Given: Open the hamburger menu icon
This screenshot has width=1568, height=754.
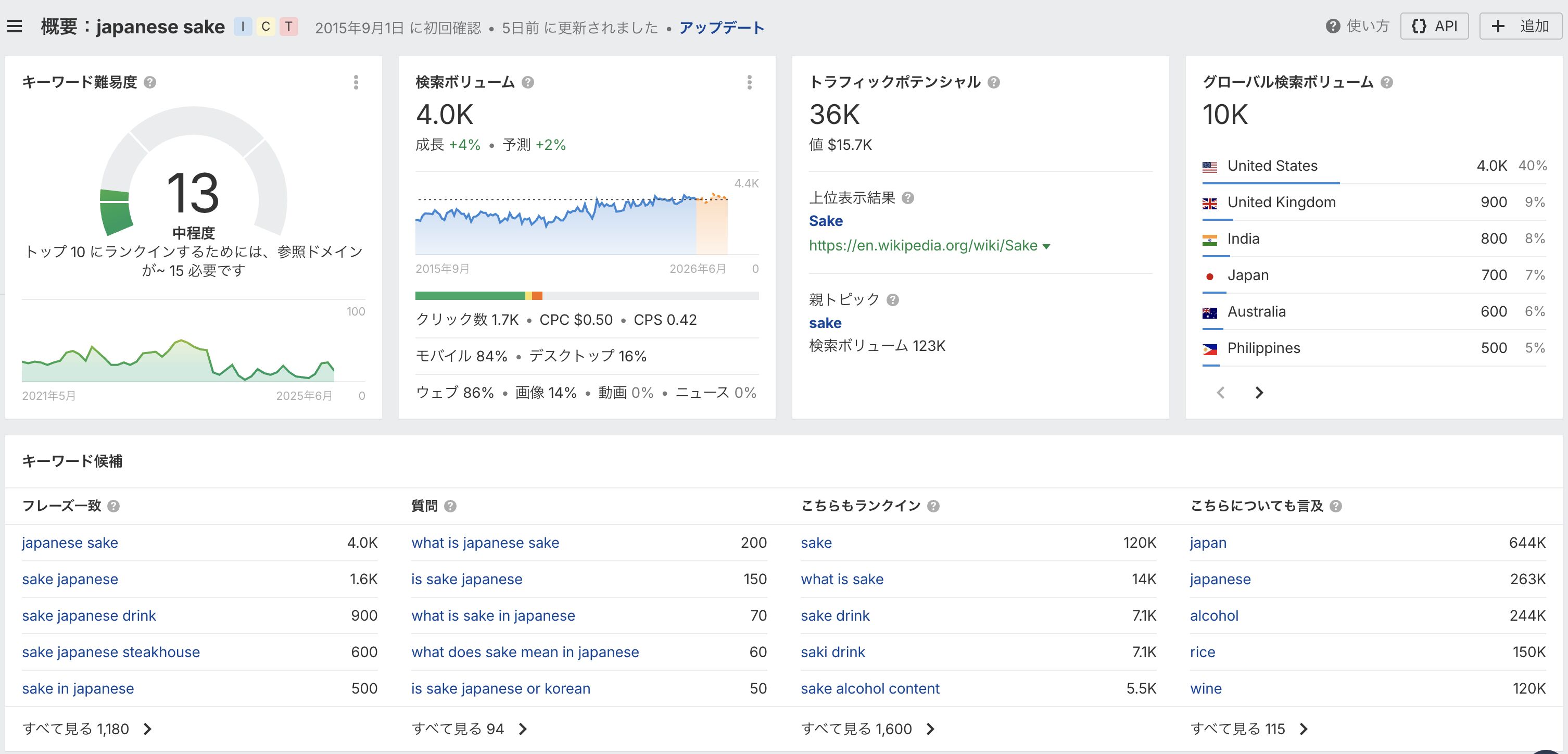Looking at the screenshot, I should (15, 27).
